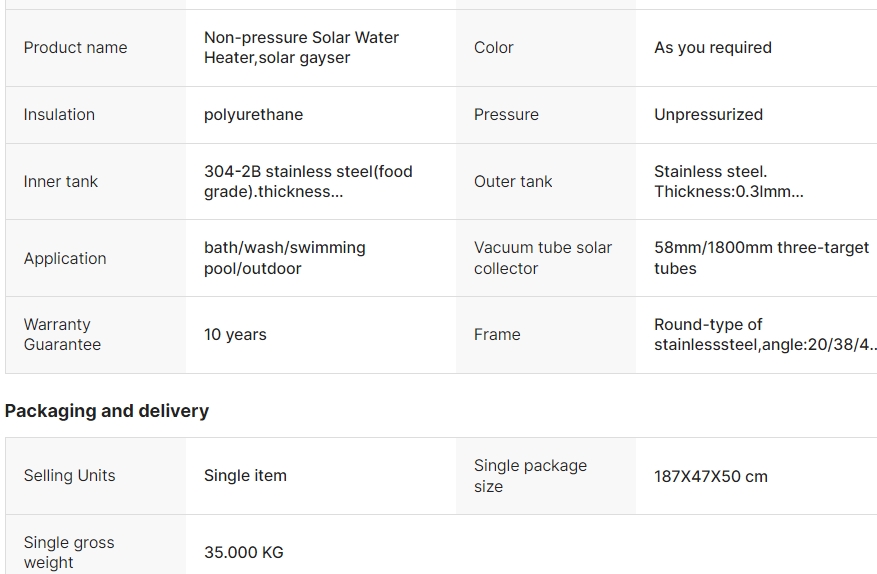This screenshot has width=877, height=574.
Task: Click the "Single gross weight" label
Action: (69, 553)
